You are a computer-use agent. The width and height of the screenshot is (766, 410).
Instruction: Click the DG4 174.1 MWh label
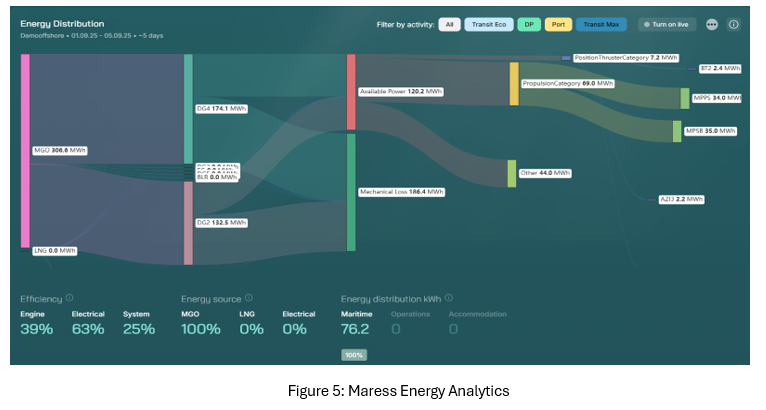point(221,108)
